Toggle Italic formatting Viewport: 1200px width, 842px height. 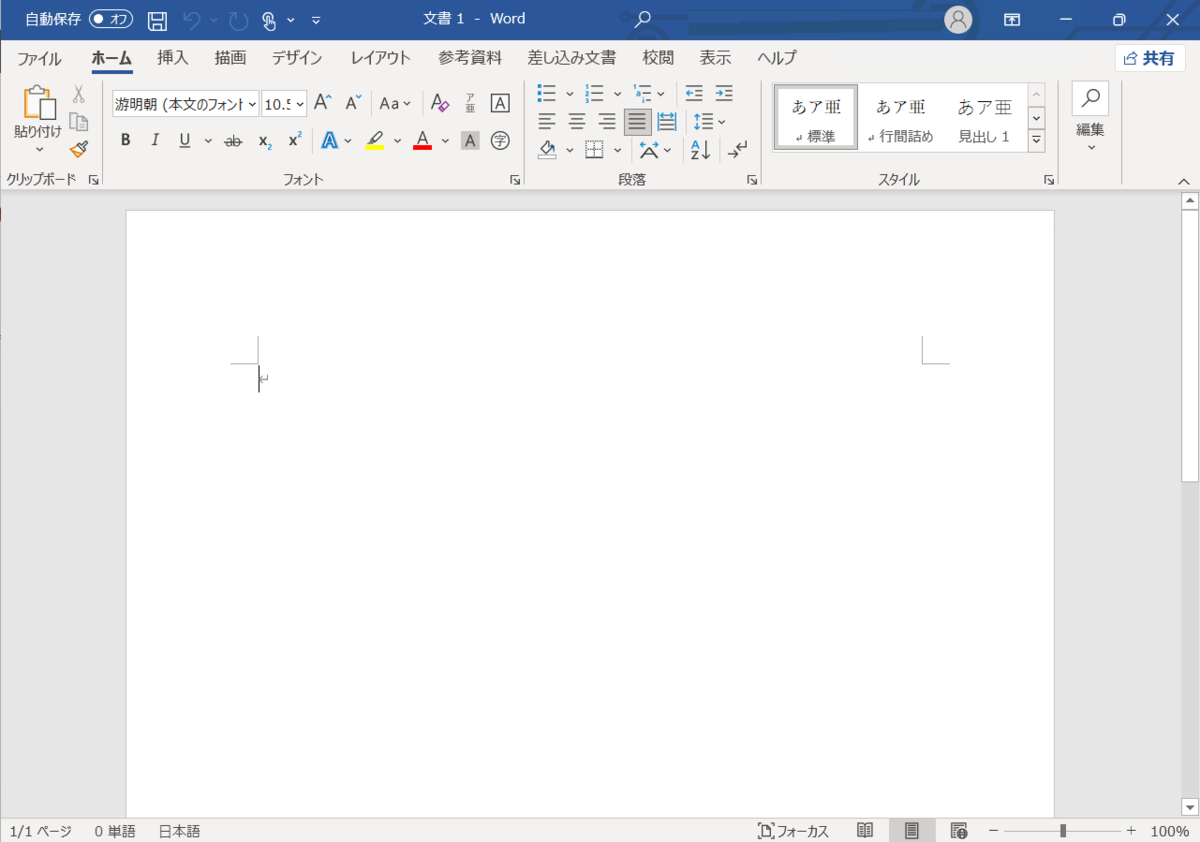point(155,140)
